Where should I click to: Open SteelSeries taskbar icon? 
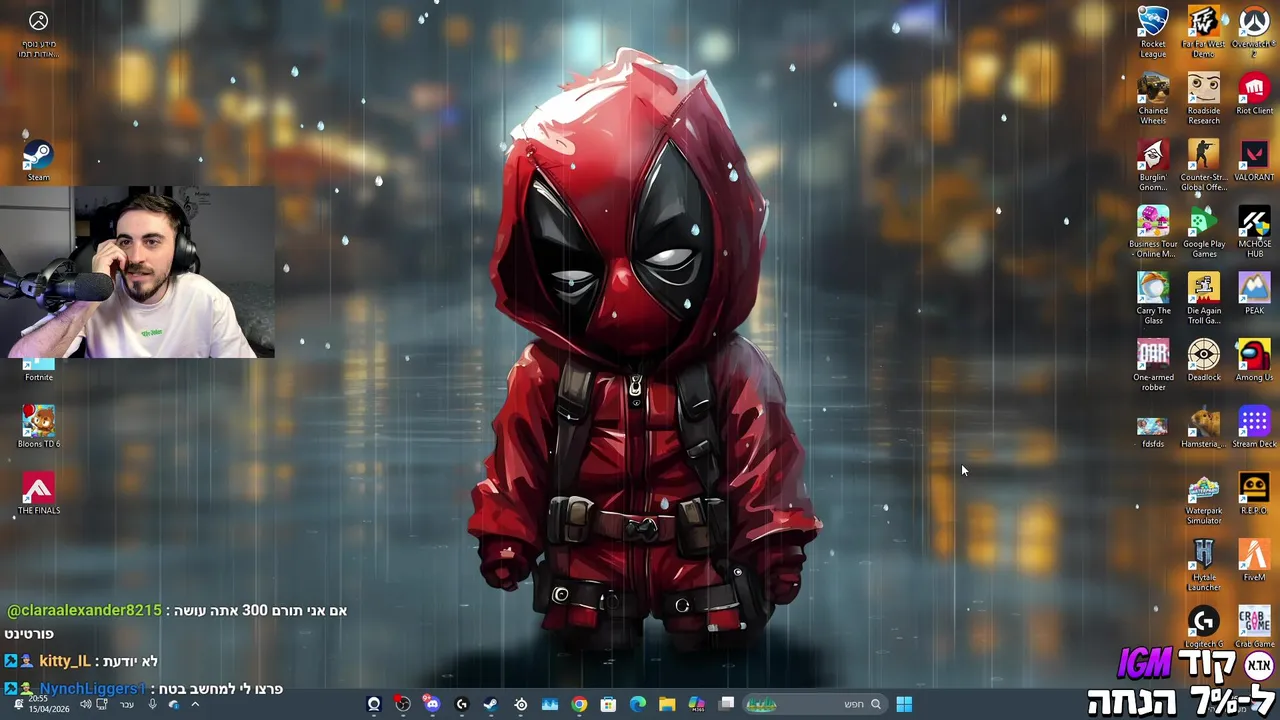click(x=521, y=704)
